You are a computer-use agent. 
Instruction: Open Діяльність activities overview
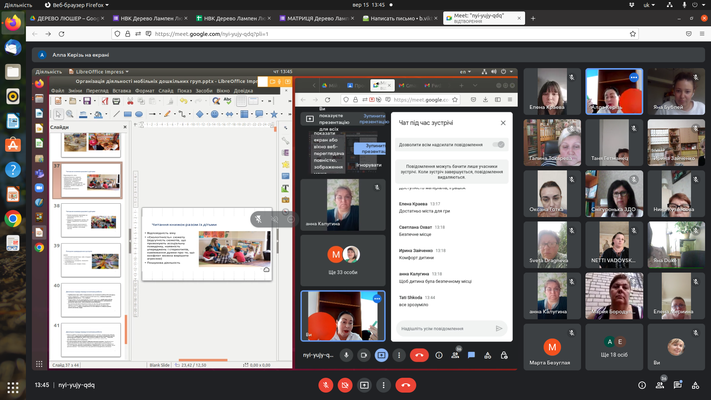click(18, 5)
